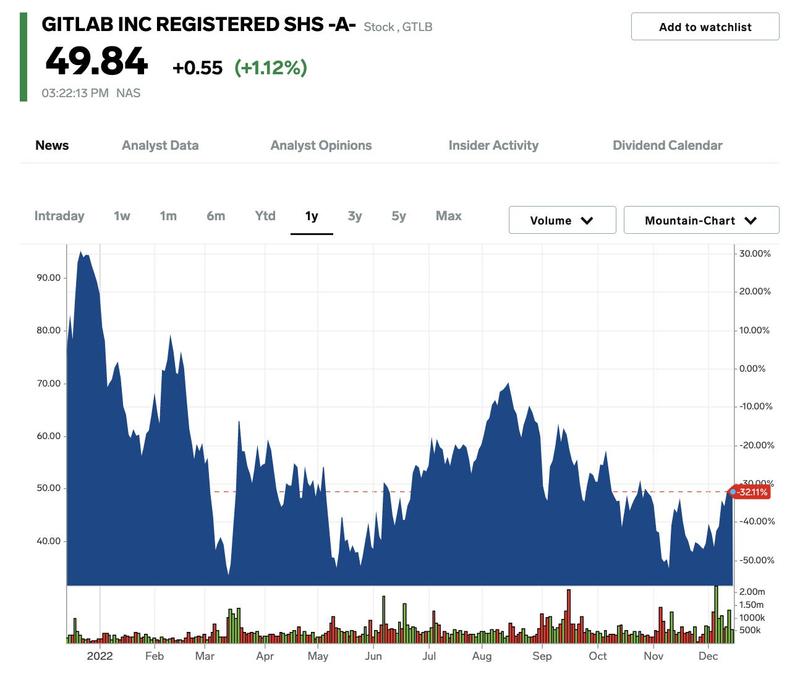The height and width of the screenshot is (684, 800).
Task: Click the stock price 49.84
Action: [x=96, y=61]
